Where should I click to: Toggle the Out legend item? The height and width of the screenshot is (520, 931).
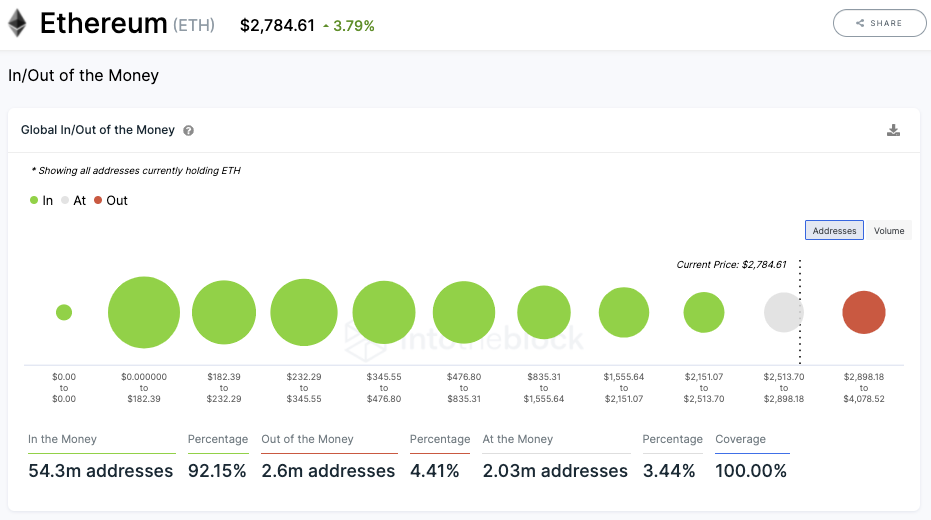tap(111, 201)
